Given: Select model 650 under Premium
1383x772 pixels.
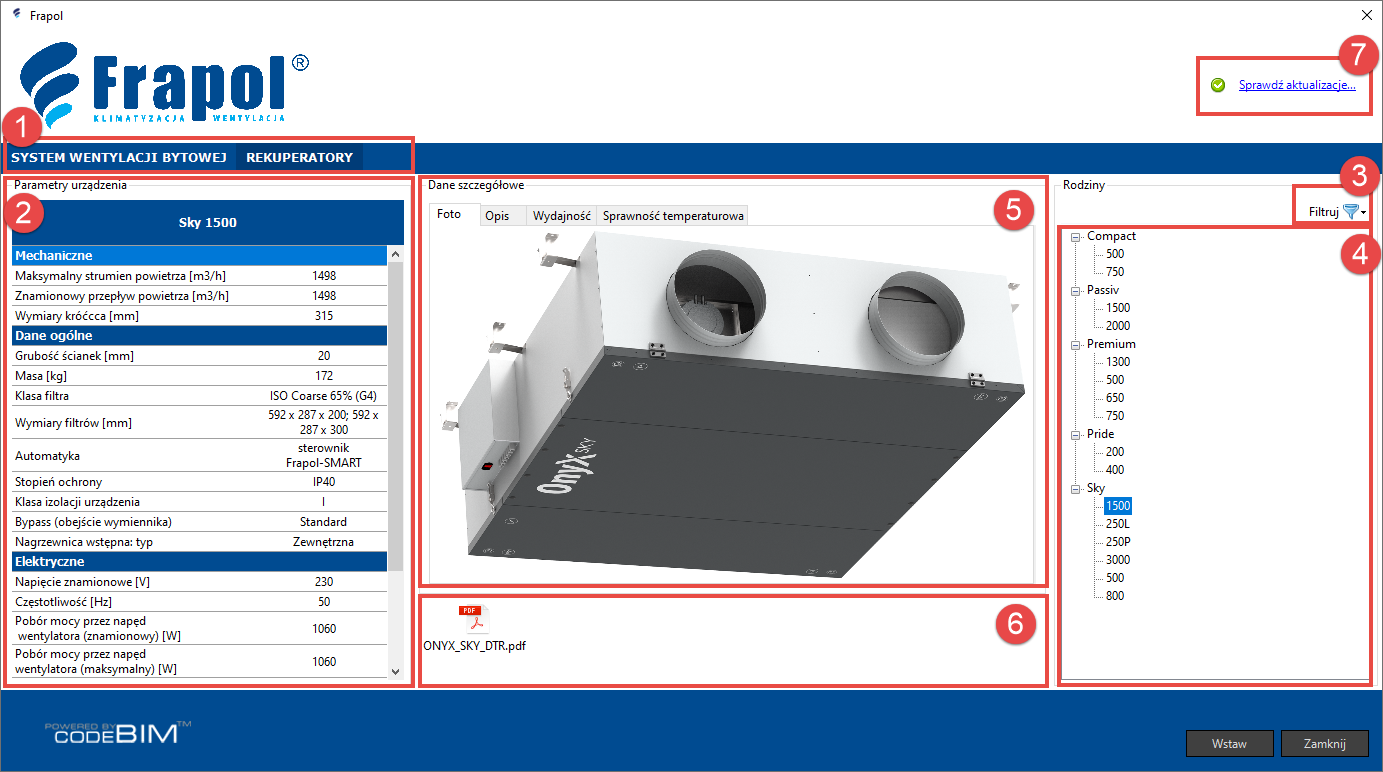Looking at the screenshot, I should pyautogui.click(x=1115, y=398).
